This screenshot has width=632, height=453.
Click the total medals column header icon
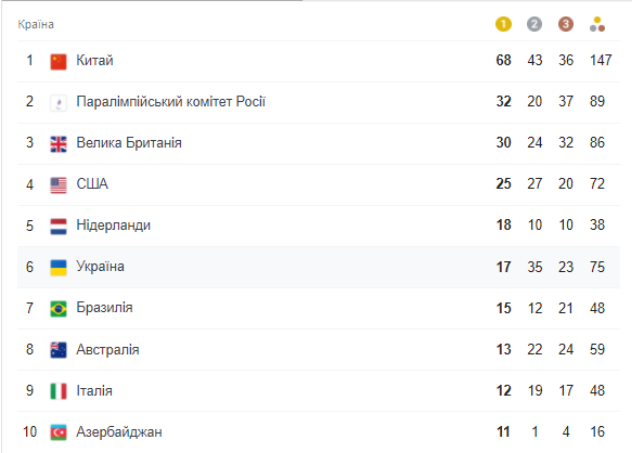[x=598, y=24]
